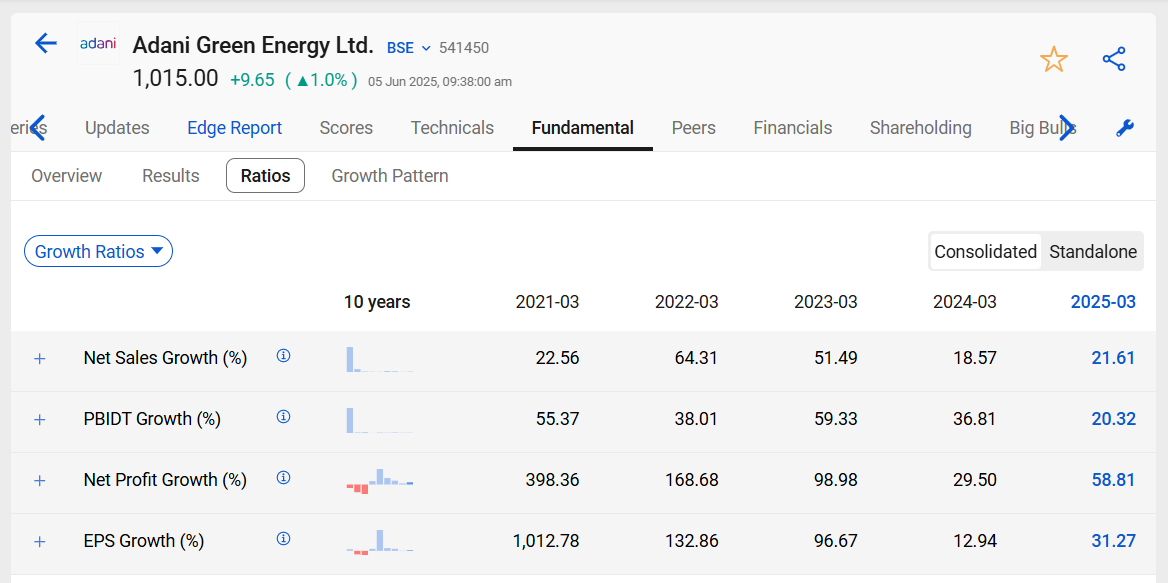Open the BSE exchange dropdown
1168x583 pixels.
(x=408, y=48)
